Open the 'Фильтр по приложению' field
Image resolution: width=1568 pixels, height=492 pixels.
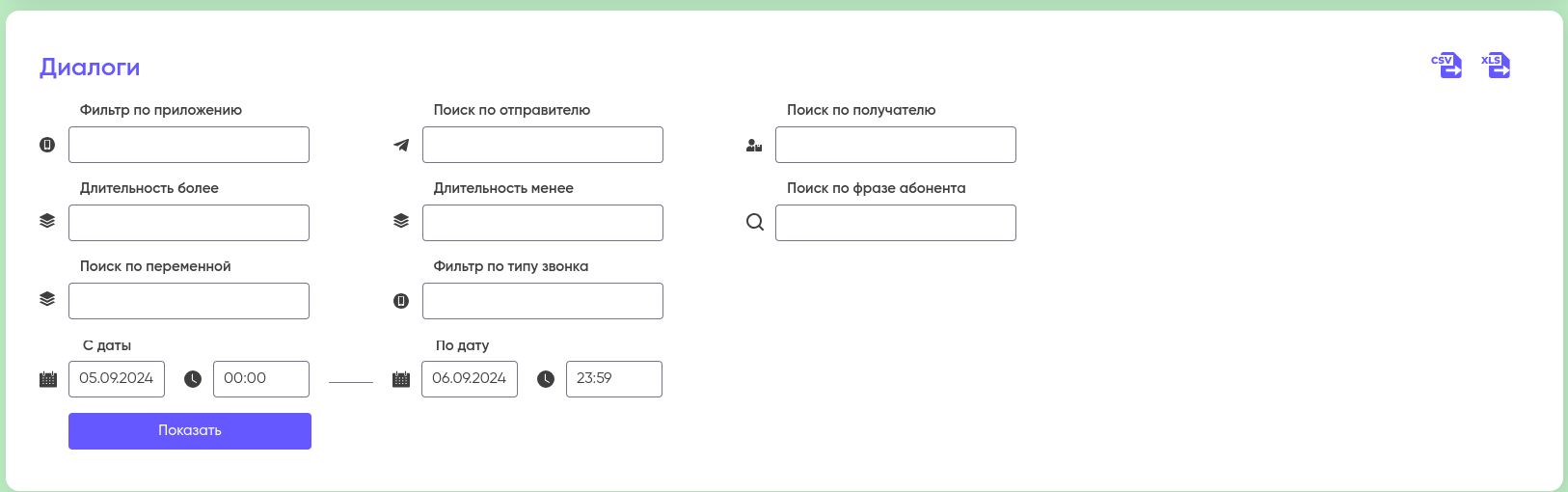click(189, 145)
